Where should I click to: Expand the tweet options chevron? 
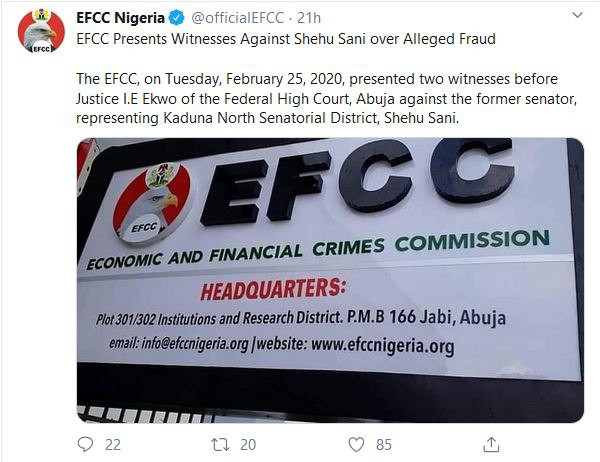point(577,17)
